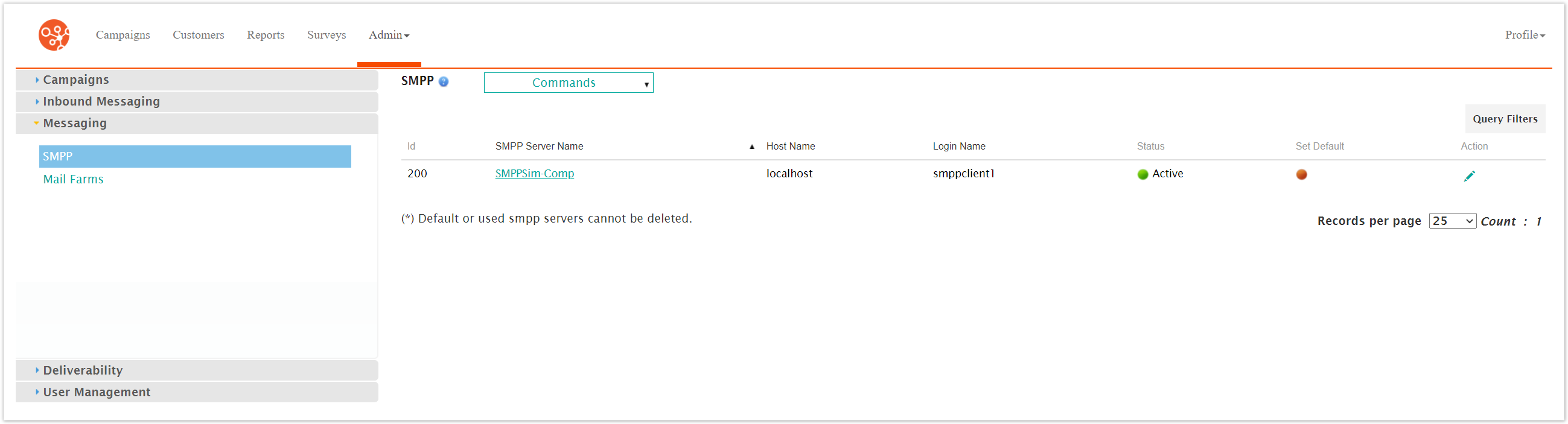
Task: Open the SMPPSim-Comp server link
Action: (x=534, y=174)
